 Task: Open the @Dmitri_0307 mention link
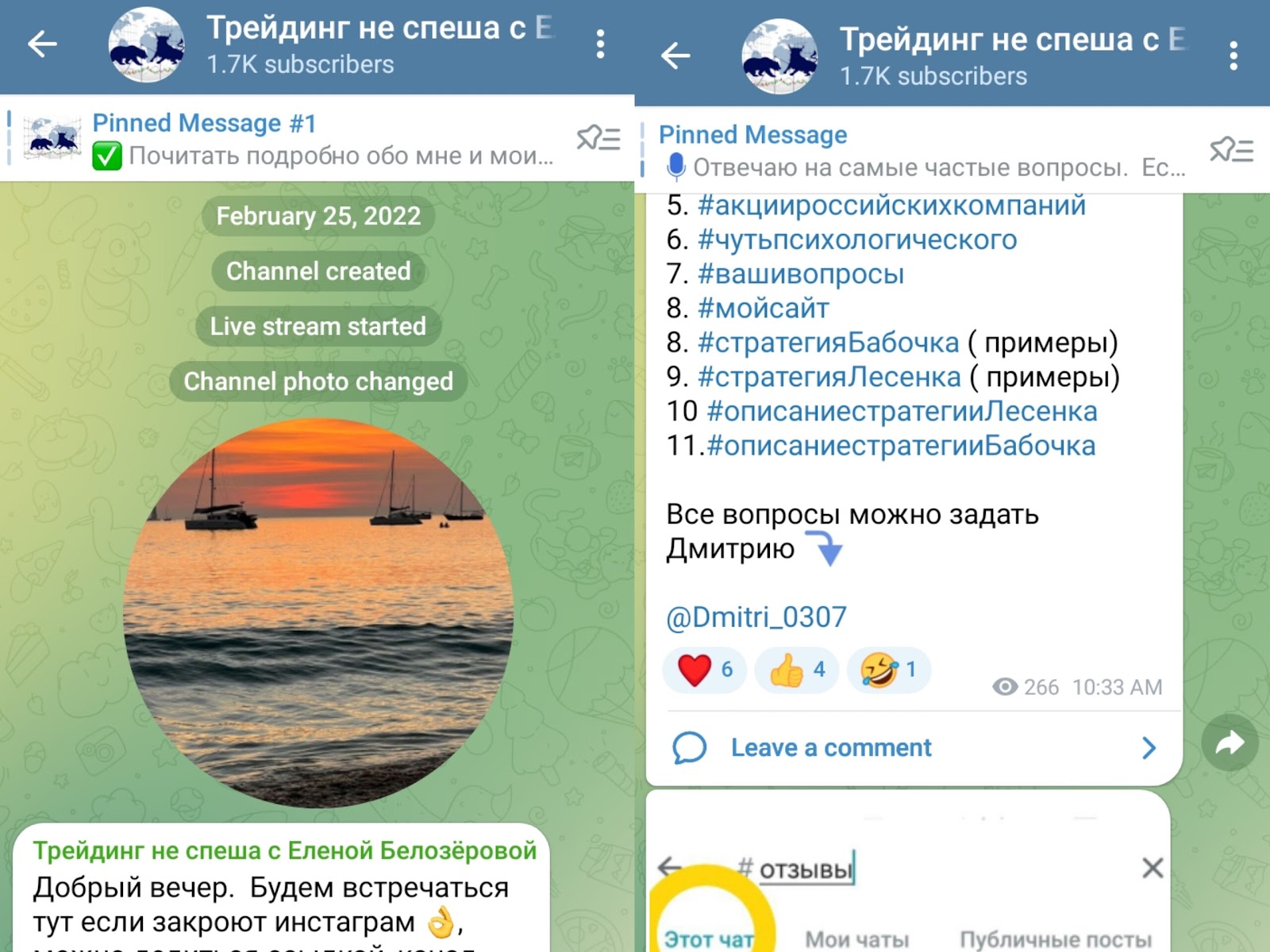tap(756, 617)
